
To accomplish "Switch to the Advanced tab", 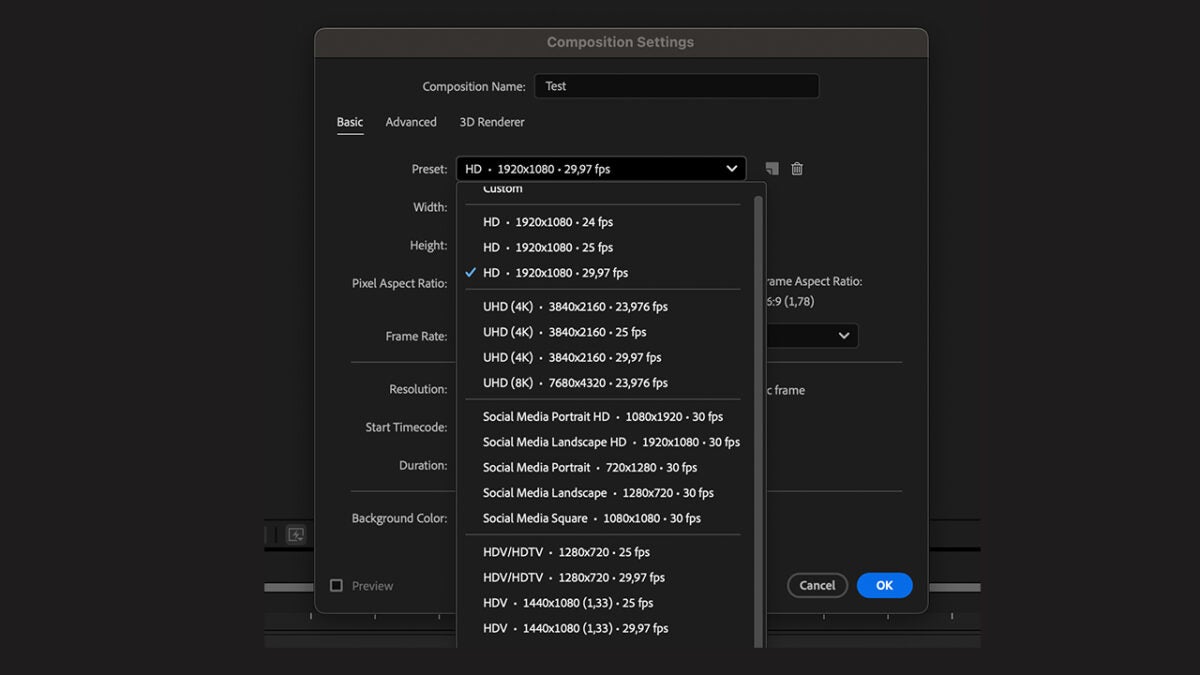I will tap(411, 122).
